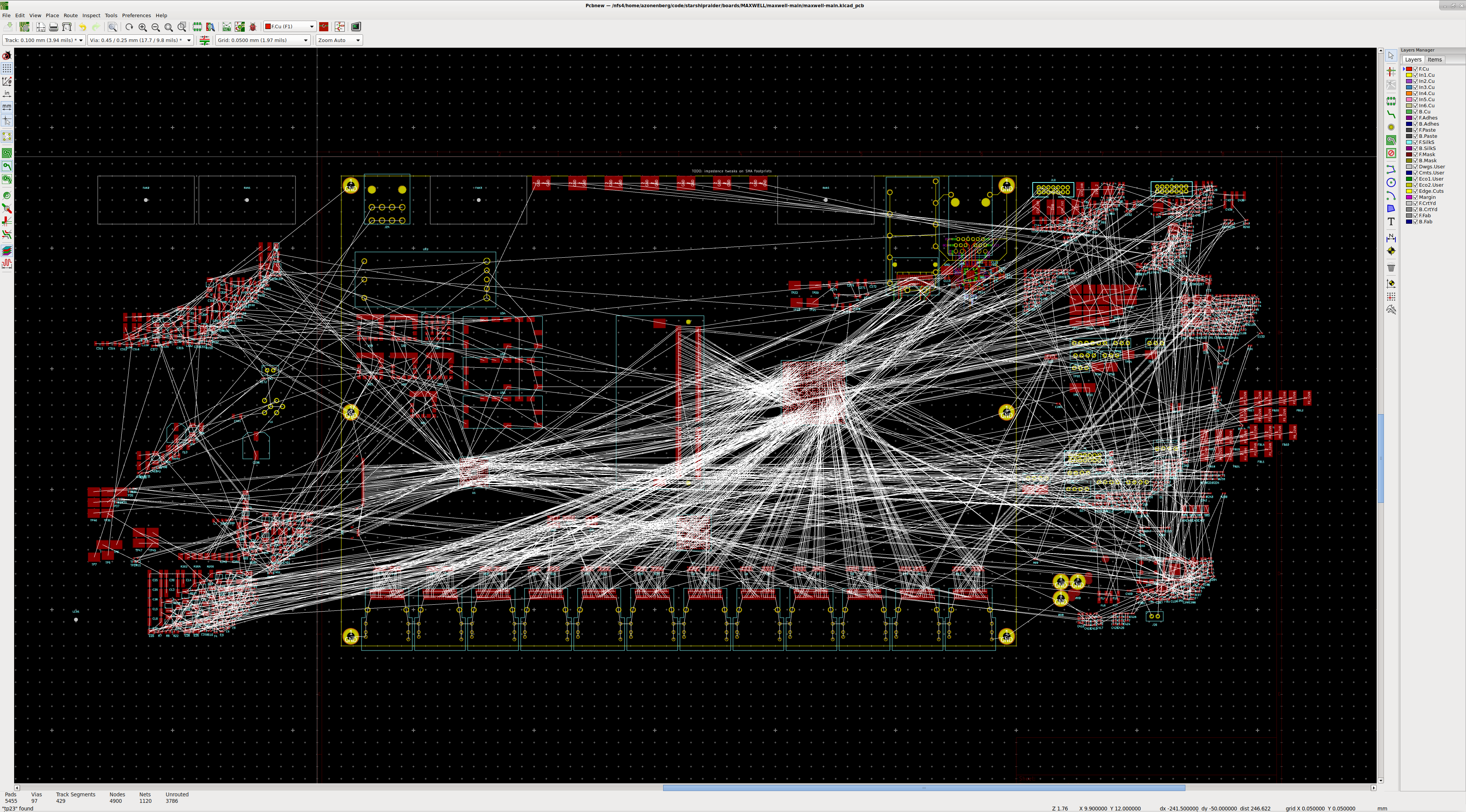Open Board Setup from the toolbar

click(x=24, y=27)
